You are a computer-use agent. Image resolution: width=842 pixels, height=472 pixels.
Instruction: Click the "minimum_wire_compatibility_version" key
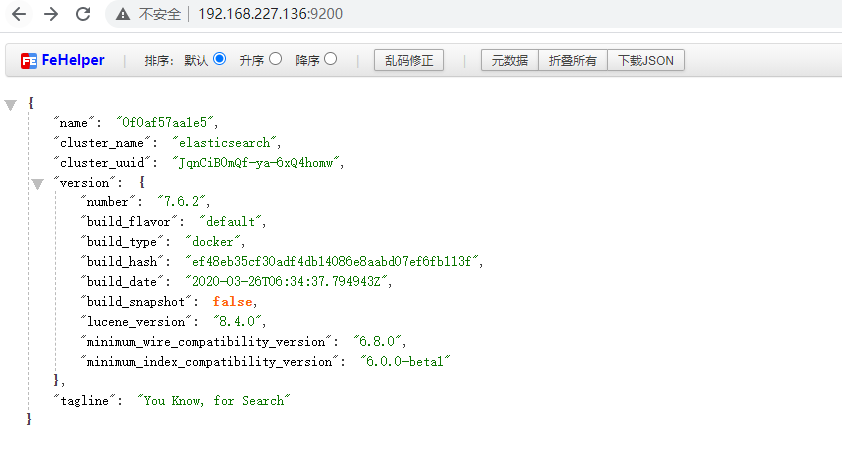[x=206, y=342]
